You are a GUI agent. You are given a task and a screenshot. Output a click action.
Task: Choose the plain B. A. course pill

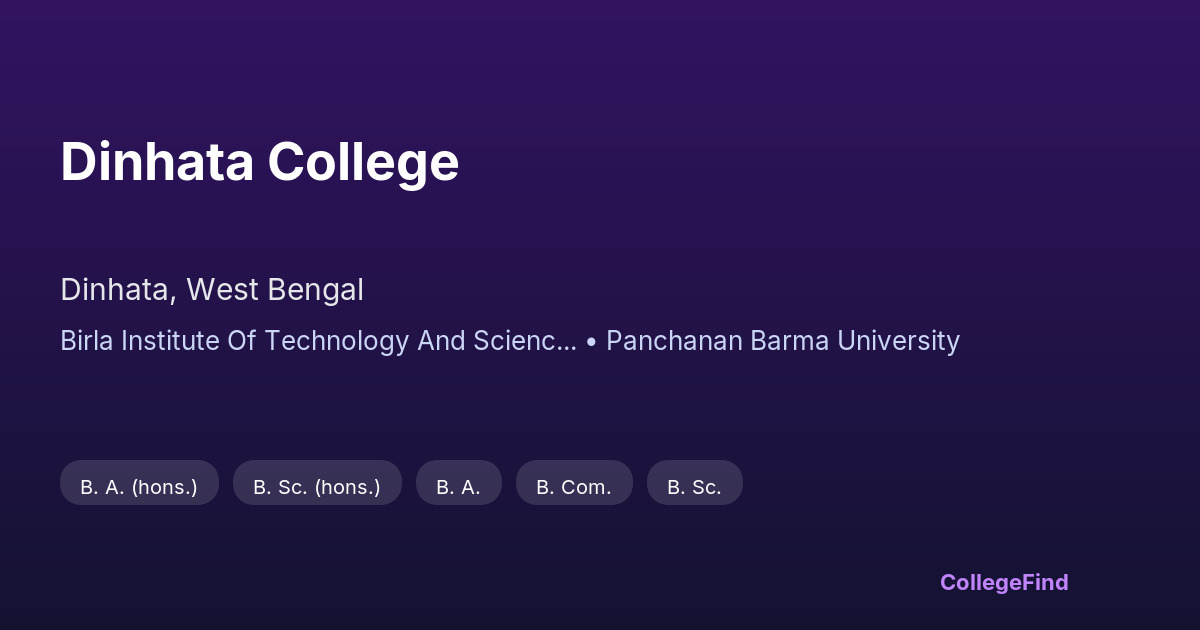[458, 487]
